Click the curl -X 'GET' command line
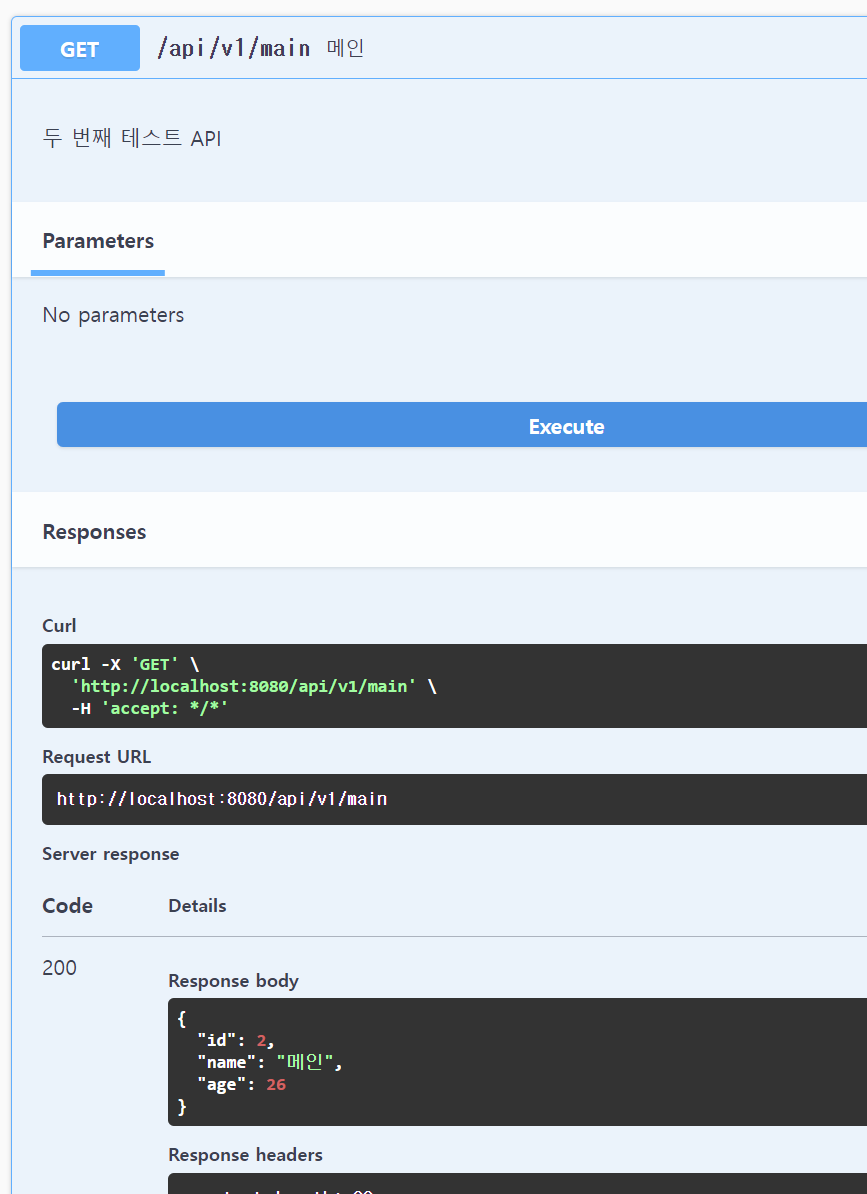This screenshot has width=867, height=1194. [x=125, y=664]
